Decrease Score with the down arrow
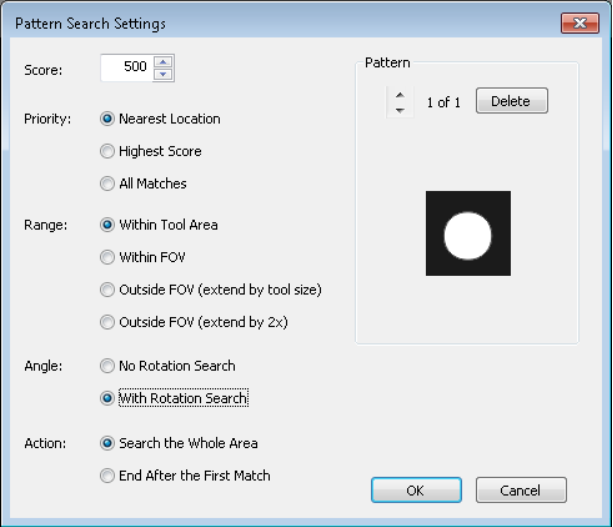This screenshot has width=613, height=527. (x=163, y=74)
